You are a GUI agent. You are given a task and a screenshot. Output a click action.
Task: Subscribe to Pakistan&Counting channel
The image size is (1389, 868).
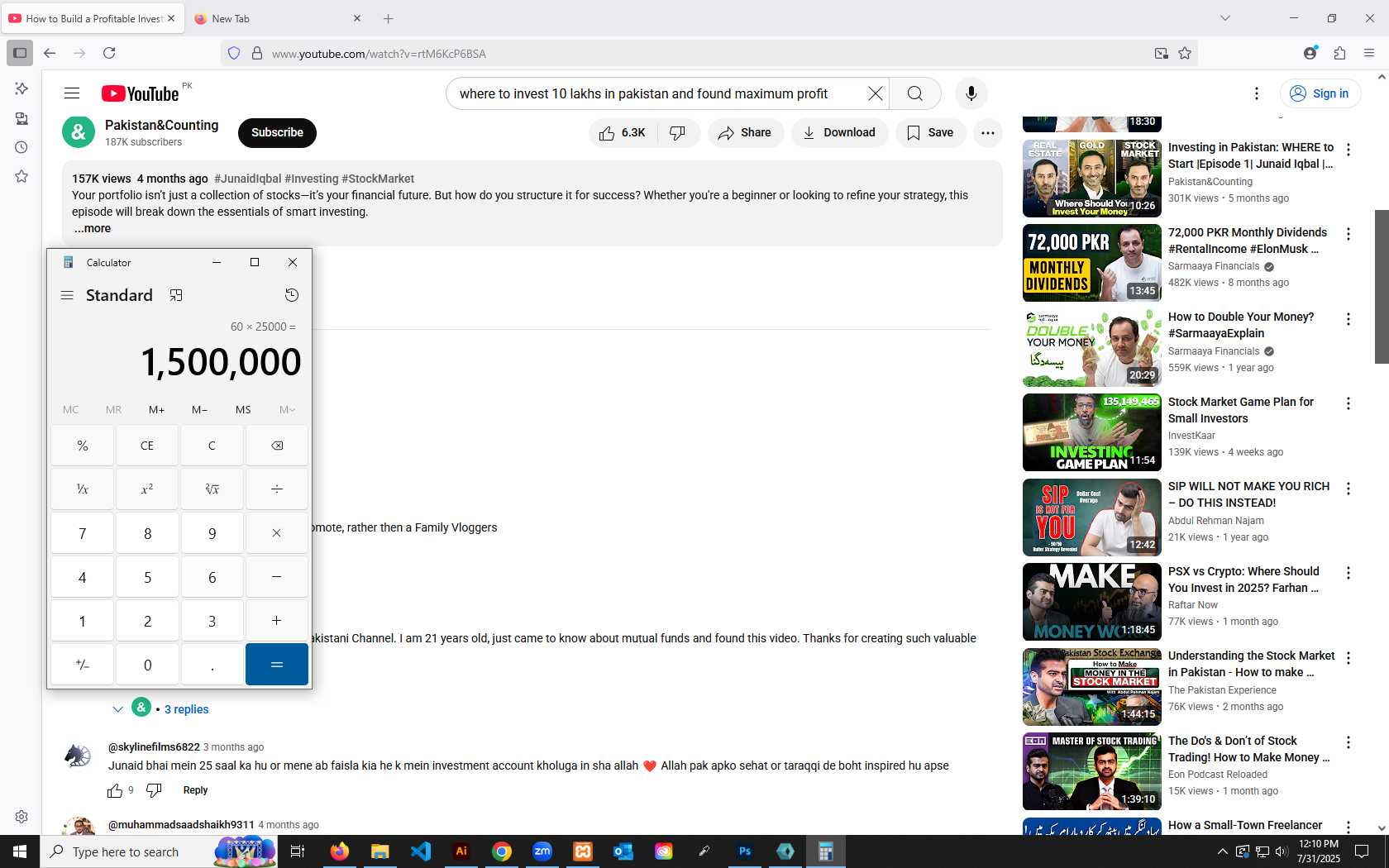pos(277,132)
